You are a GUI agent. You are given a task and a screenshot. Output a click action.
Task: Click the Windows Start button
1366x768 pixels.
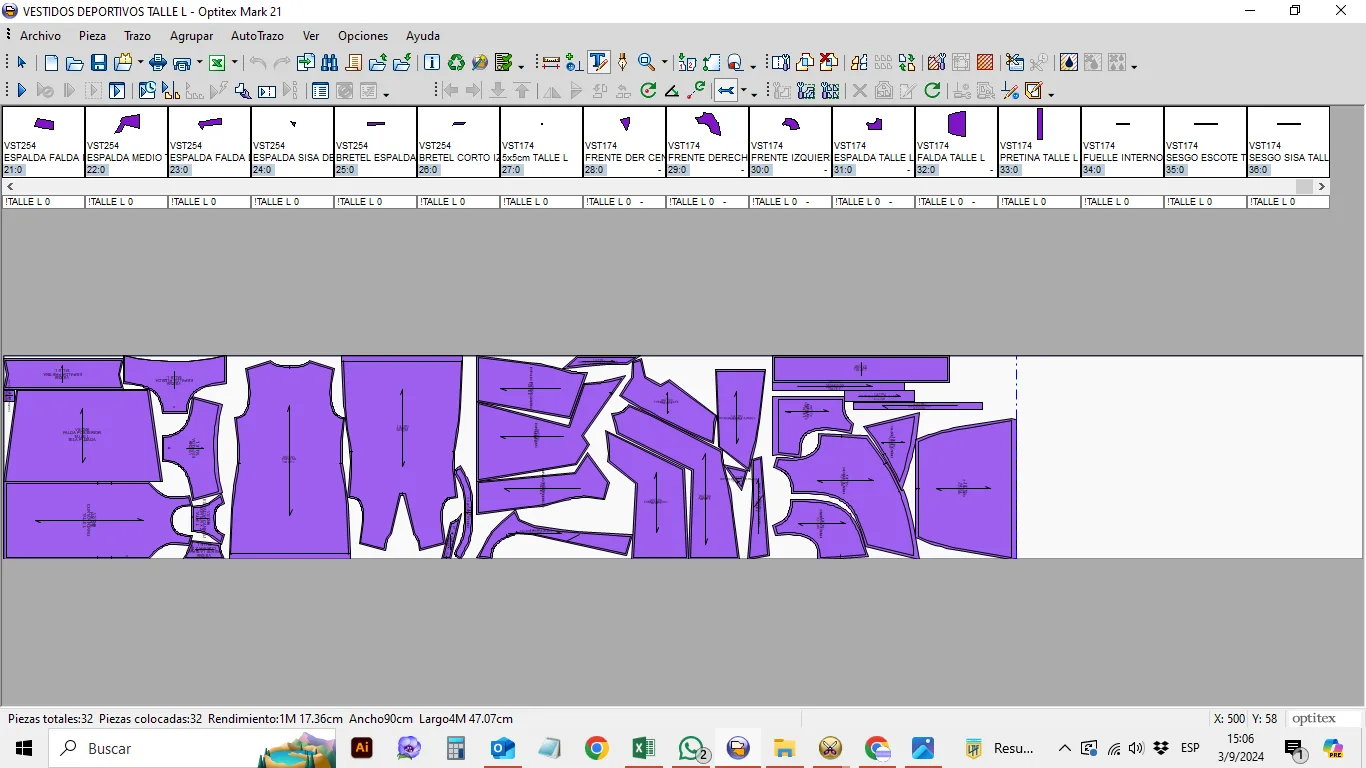pos(24,748)
